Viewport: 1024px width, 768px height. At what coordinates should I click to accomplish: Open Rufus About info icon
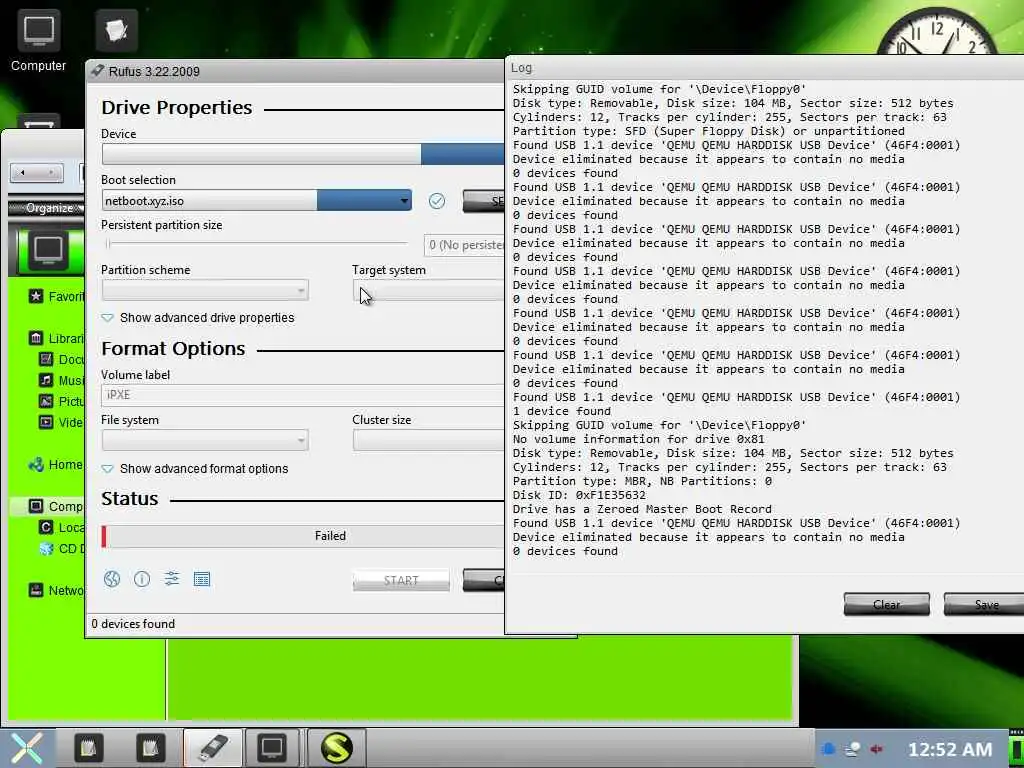pos(142,579)
